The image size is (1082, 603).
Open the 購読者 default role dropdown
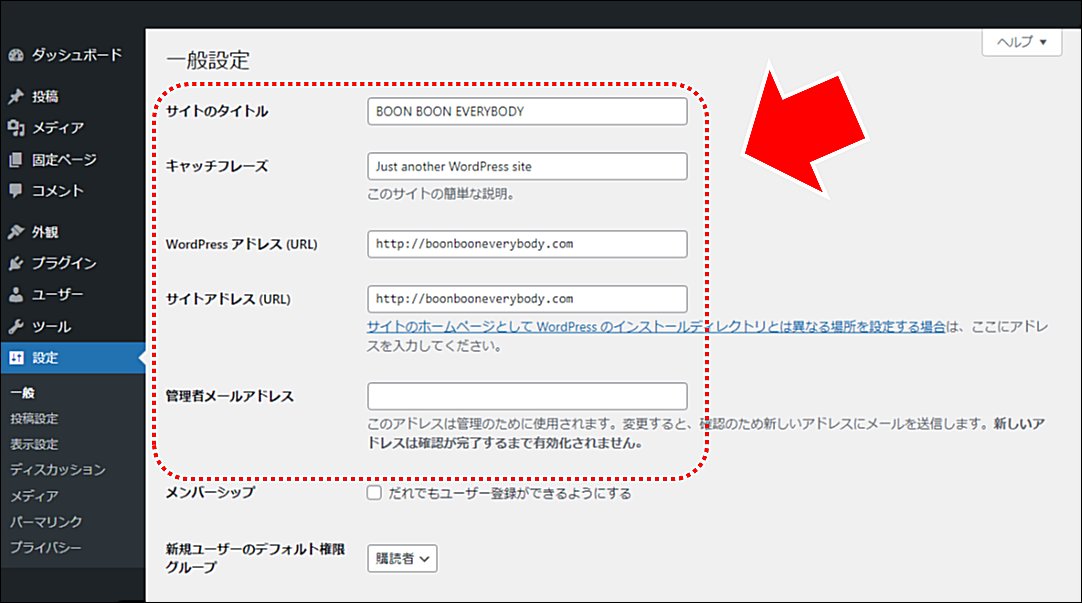tap(402, 559)
